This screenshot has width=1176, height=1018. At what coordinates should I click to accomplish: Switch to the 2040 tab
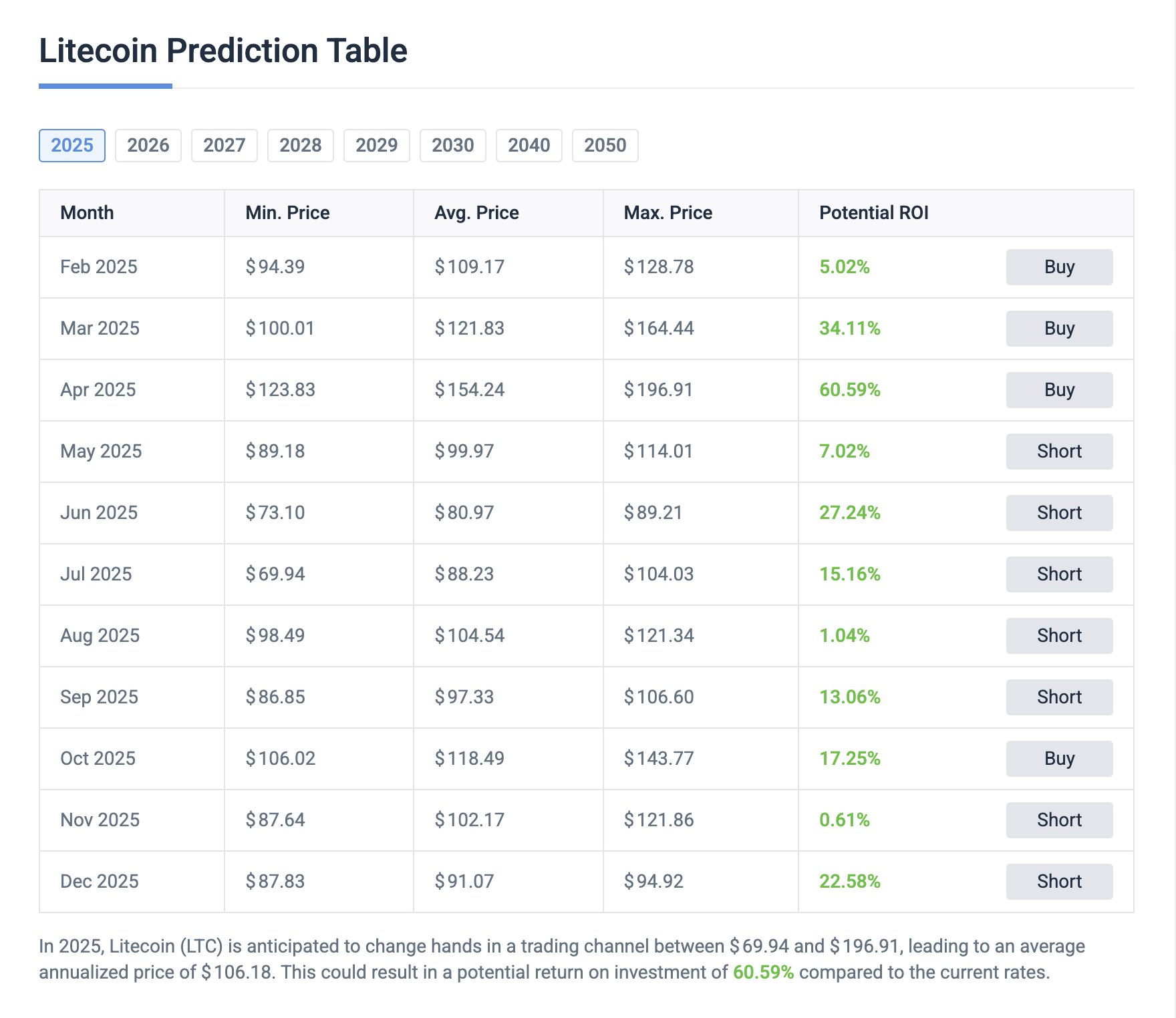pos(529,146)
